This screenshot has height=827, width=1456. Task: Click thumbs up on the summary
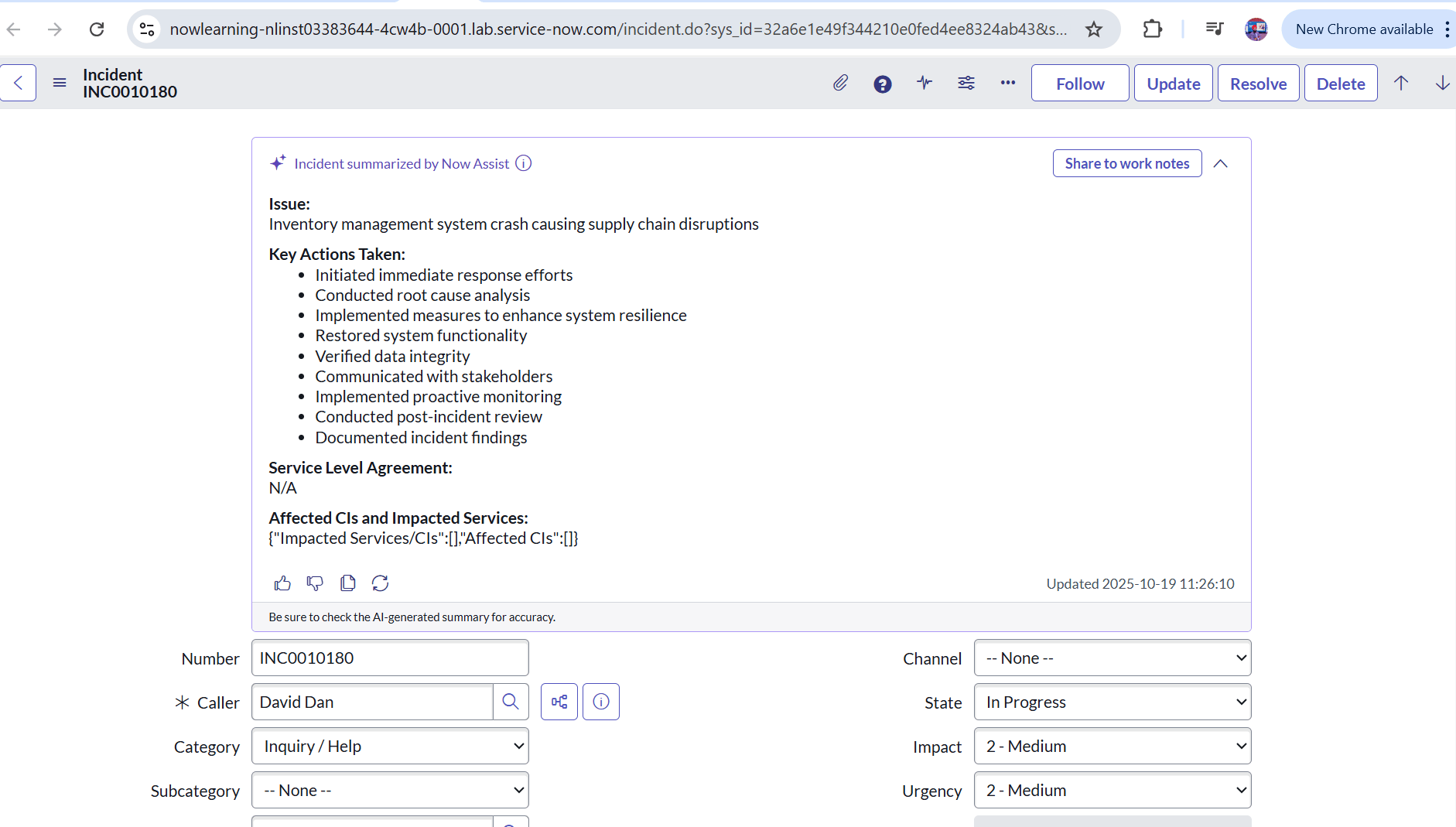[282, 583]
